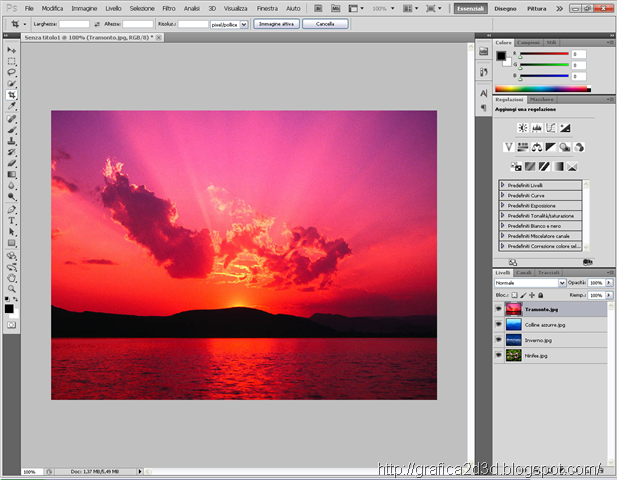Image resolution: width=617 pixels, height=480 pixels.
Task: Select the Crop tool
Action: 12,95
